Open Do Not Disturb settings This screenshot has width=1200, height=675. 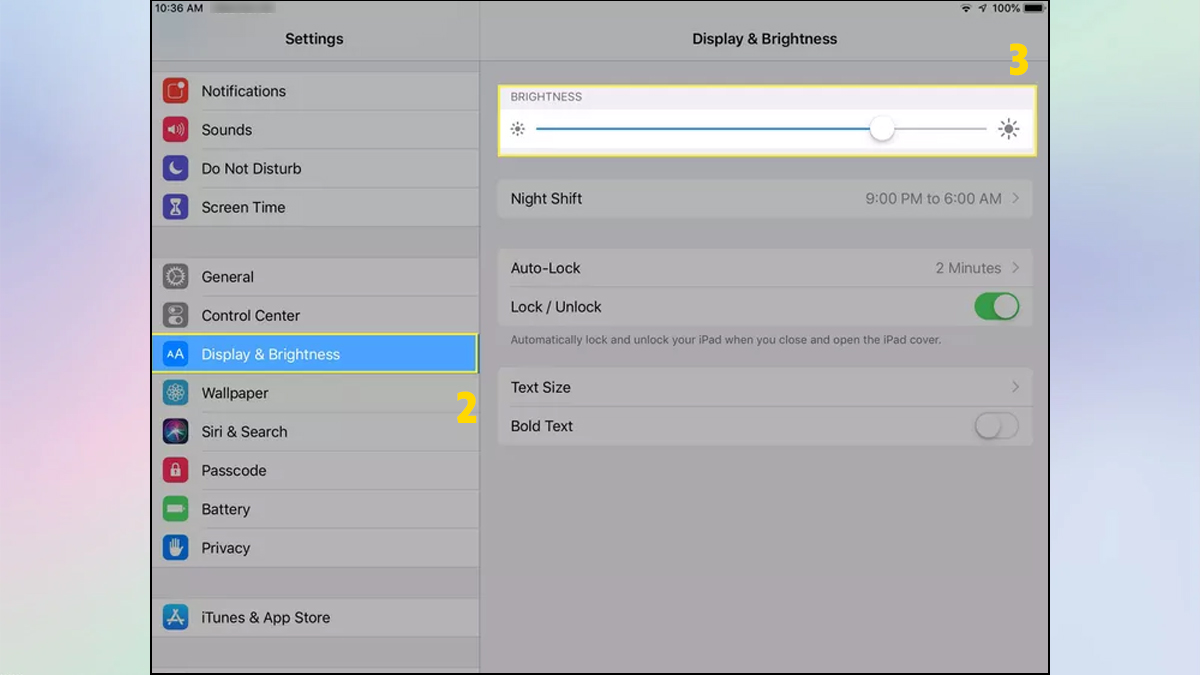(315, 169)
